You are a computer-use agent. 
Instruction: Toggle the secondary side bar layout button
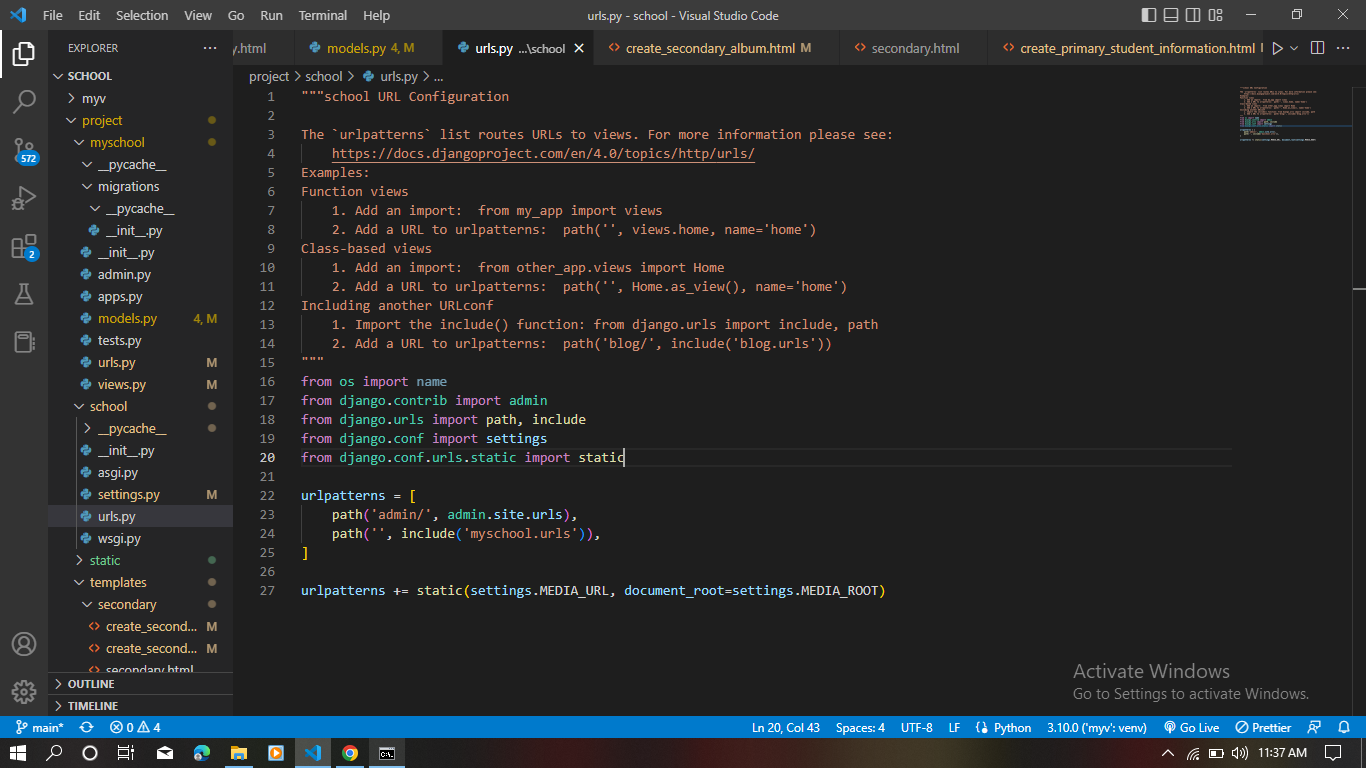(1193, 15)
